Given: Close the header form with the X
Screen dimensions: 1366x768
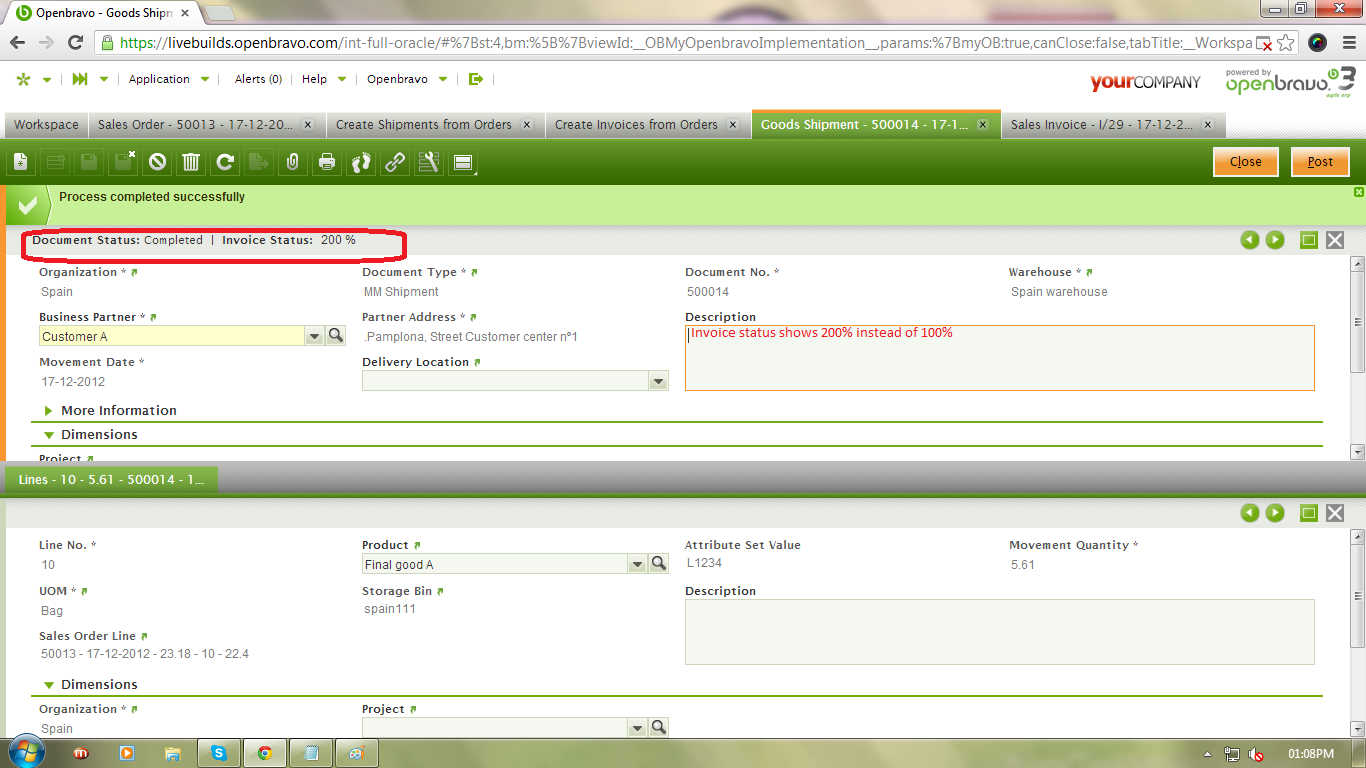Looking at the screenshot, I should tap(1335, 240).
